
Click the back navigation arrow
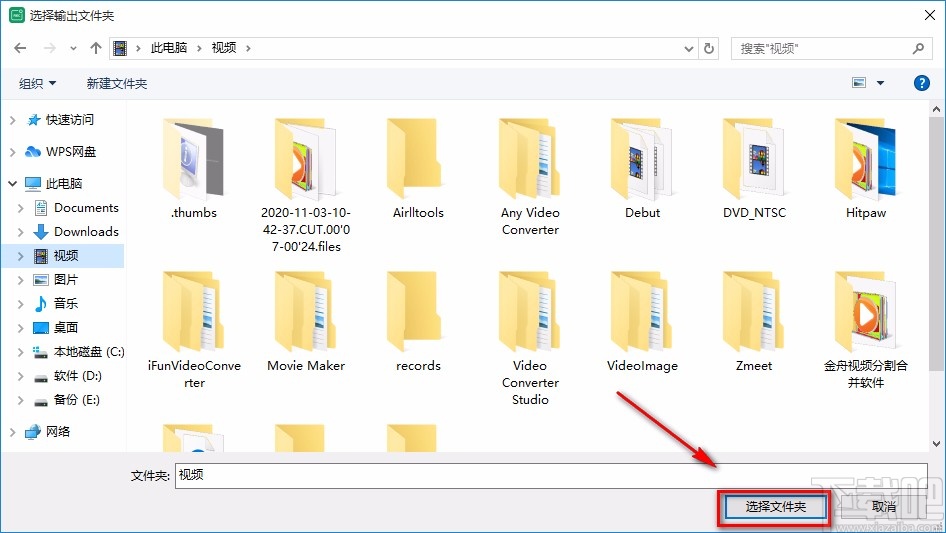tap(20, 48)
